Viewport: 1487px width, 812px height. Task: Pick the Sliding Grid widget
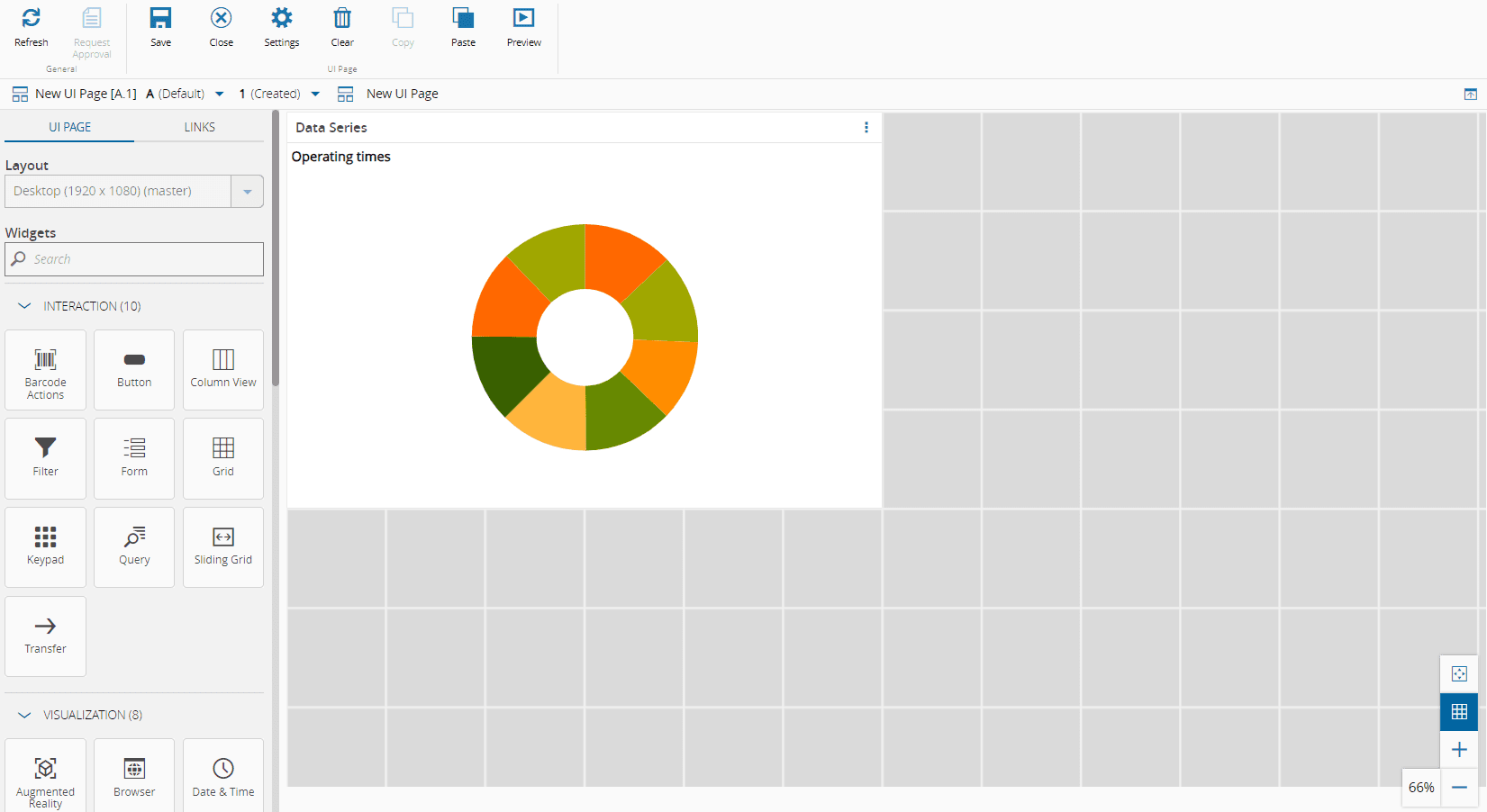(x=223, y=547)
